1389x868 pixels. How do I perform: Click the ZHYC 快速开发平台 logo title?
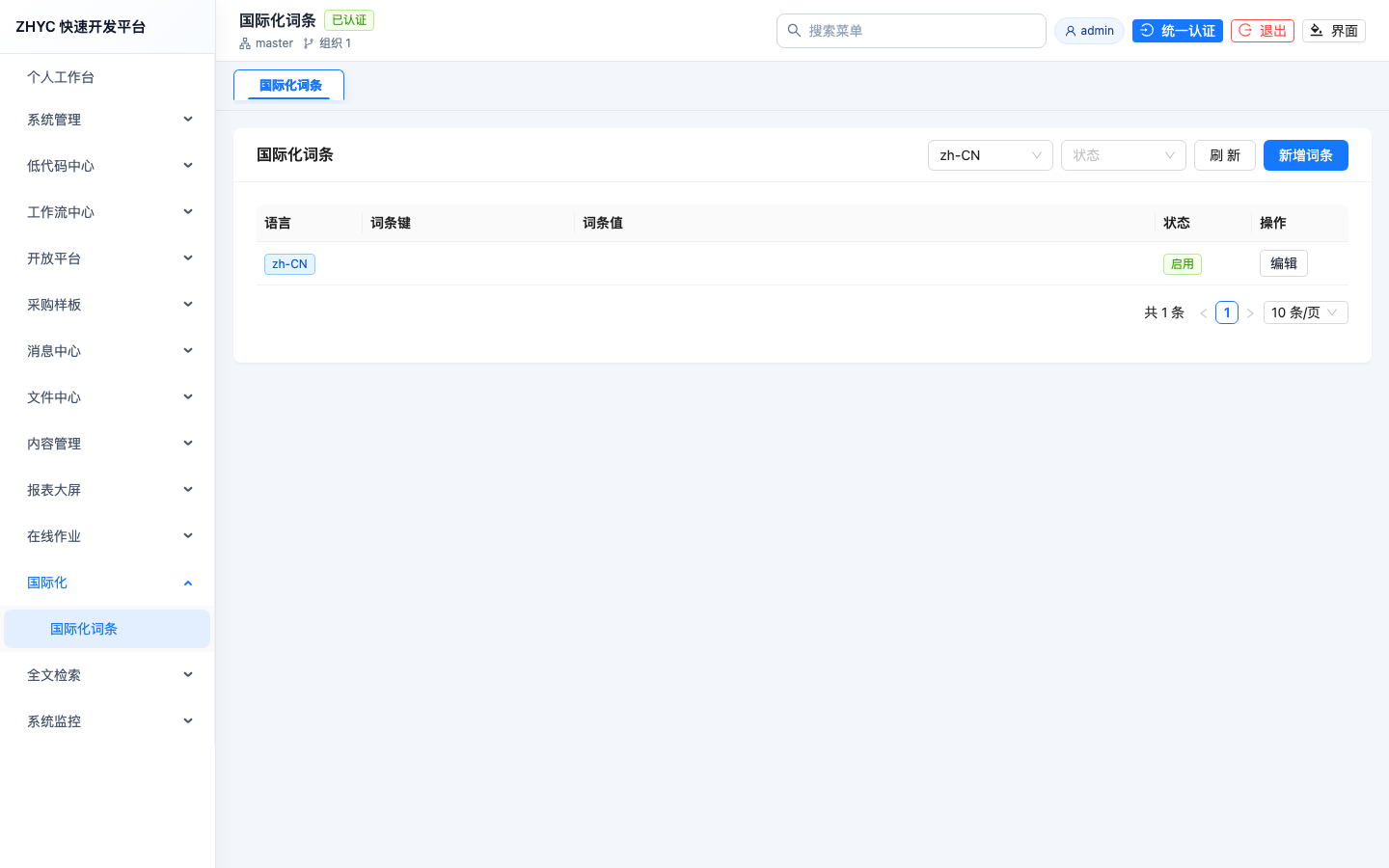pos(81,27)
